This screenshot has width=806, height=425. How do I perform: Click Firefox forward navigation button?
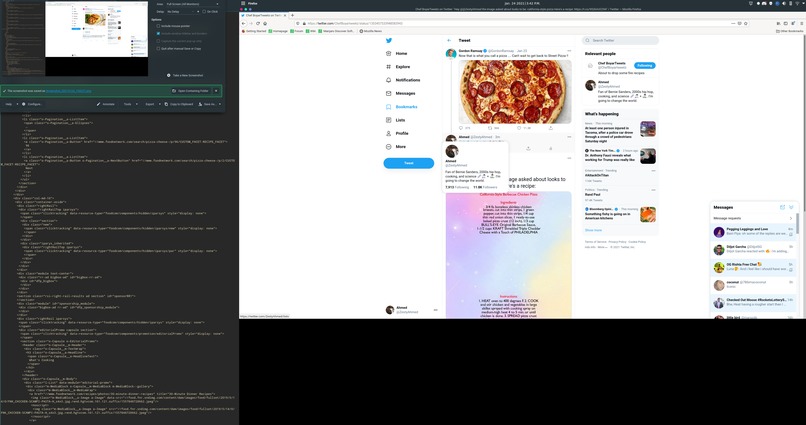point(251,23)
